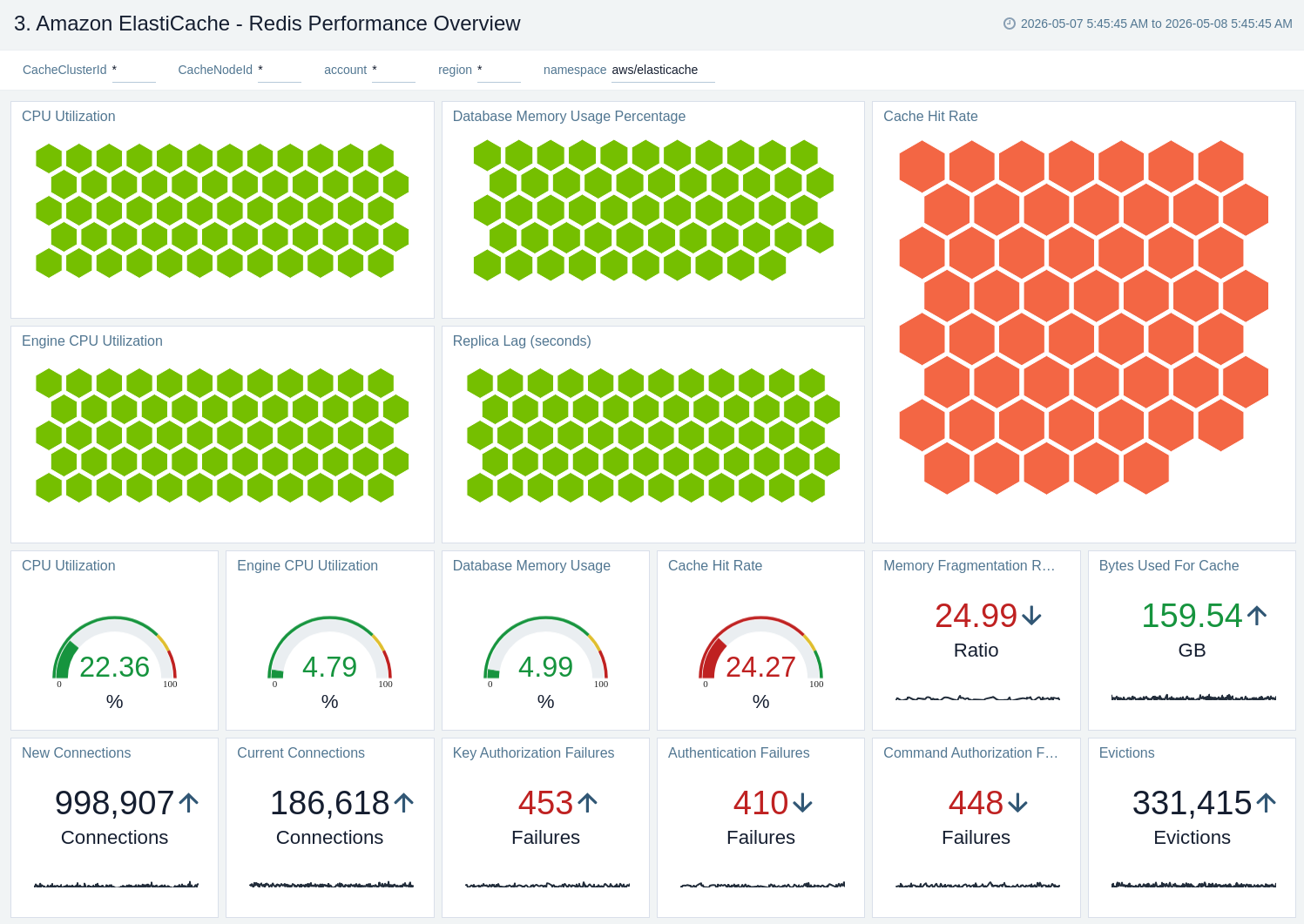The height and width of the screenshot is (924, 1304).
Task: Edit the namespace filter aws/elasticache
Action: (663, 71)
